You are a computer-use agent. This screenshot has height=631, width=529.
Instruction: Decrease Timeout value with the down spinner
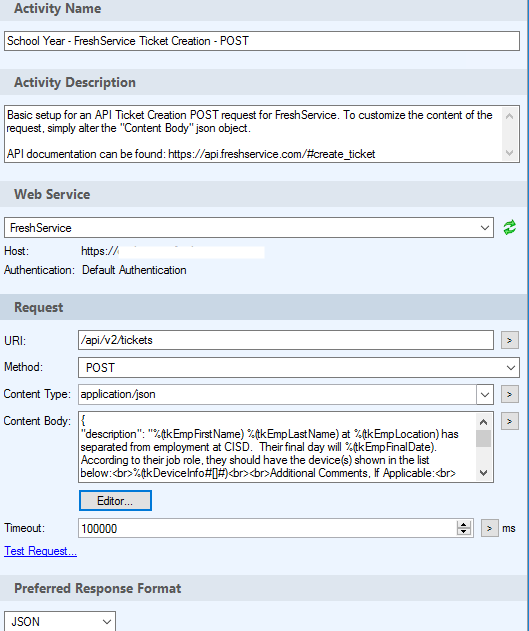(463, 532)
